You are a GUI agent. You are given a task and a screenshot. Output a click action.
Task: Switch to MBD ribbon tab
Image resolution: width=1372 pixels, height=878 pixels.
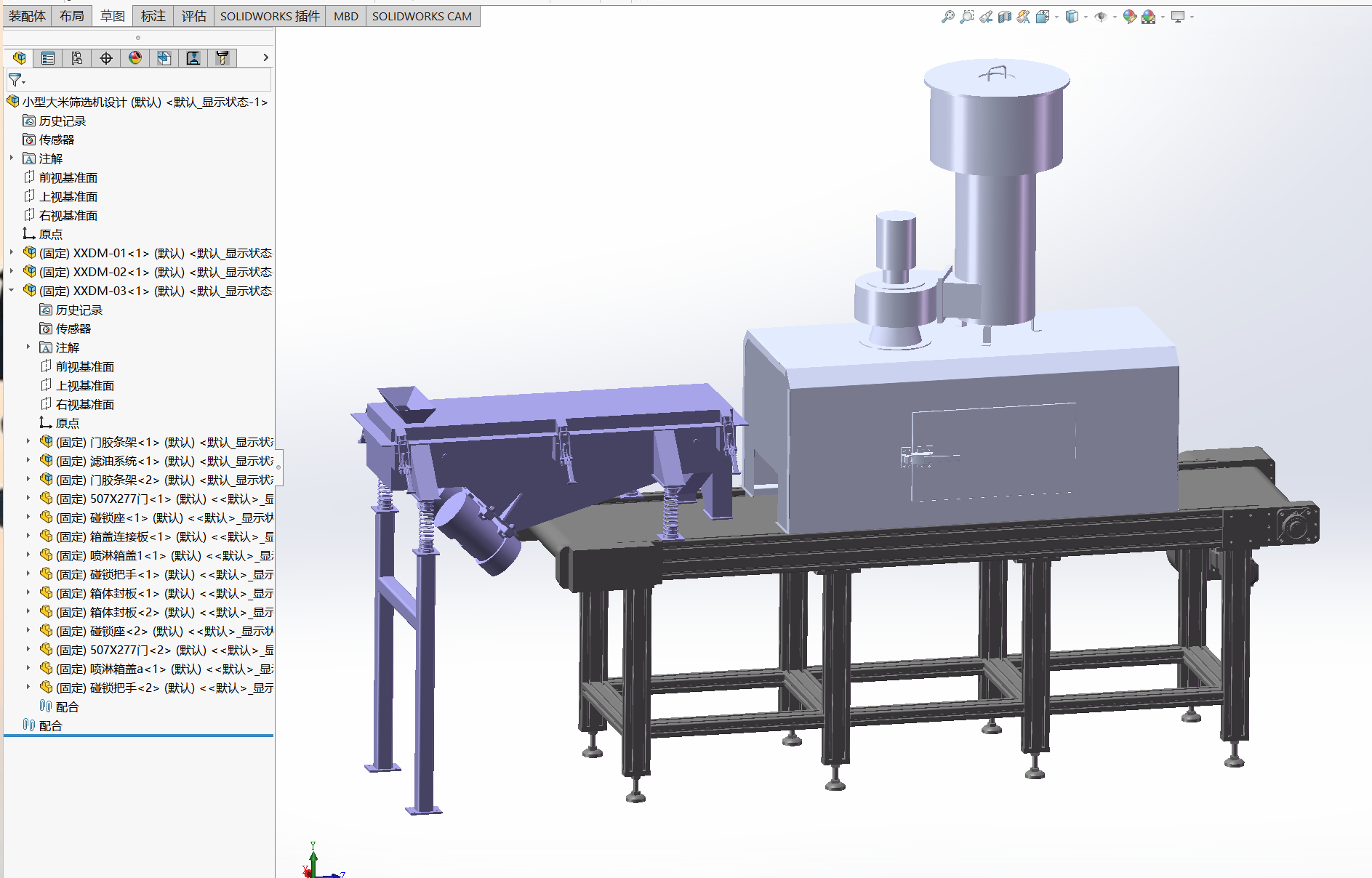pyautogui.click(x=346, y=16)
